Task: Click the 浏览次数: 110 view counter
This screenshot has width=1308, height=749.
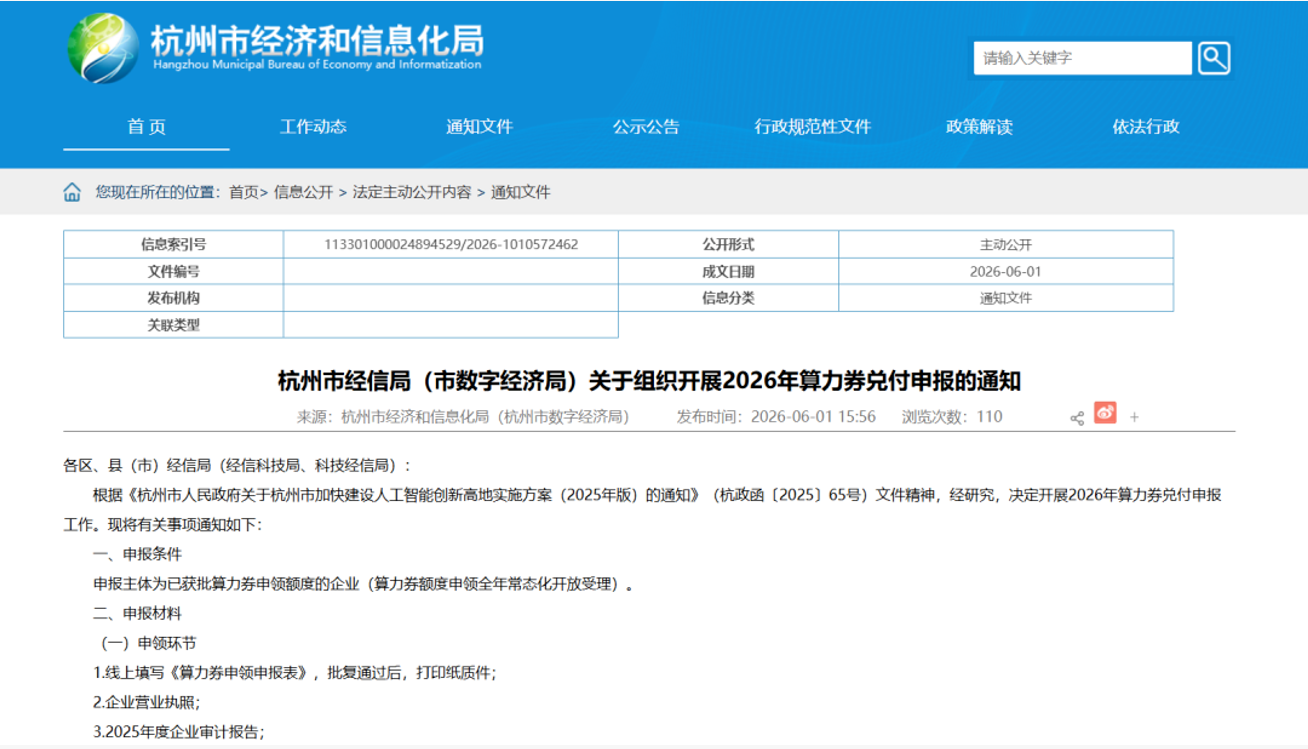Action: (x=952, y=417)
